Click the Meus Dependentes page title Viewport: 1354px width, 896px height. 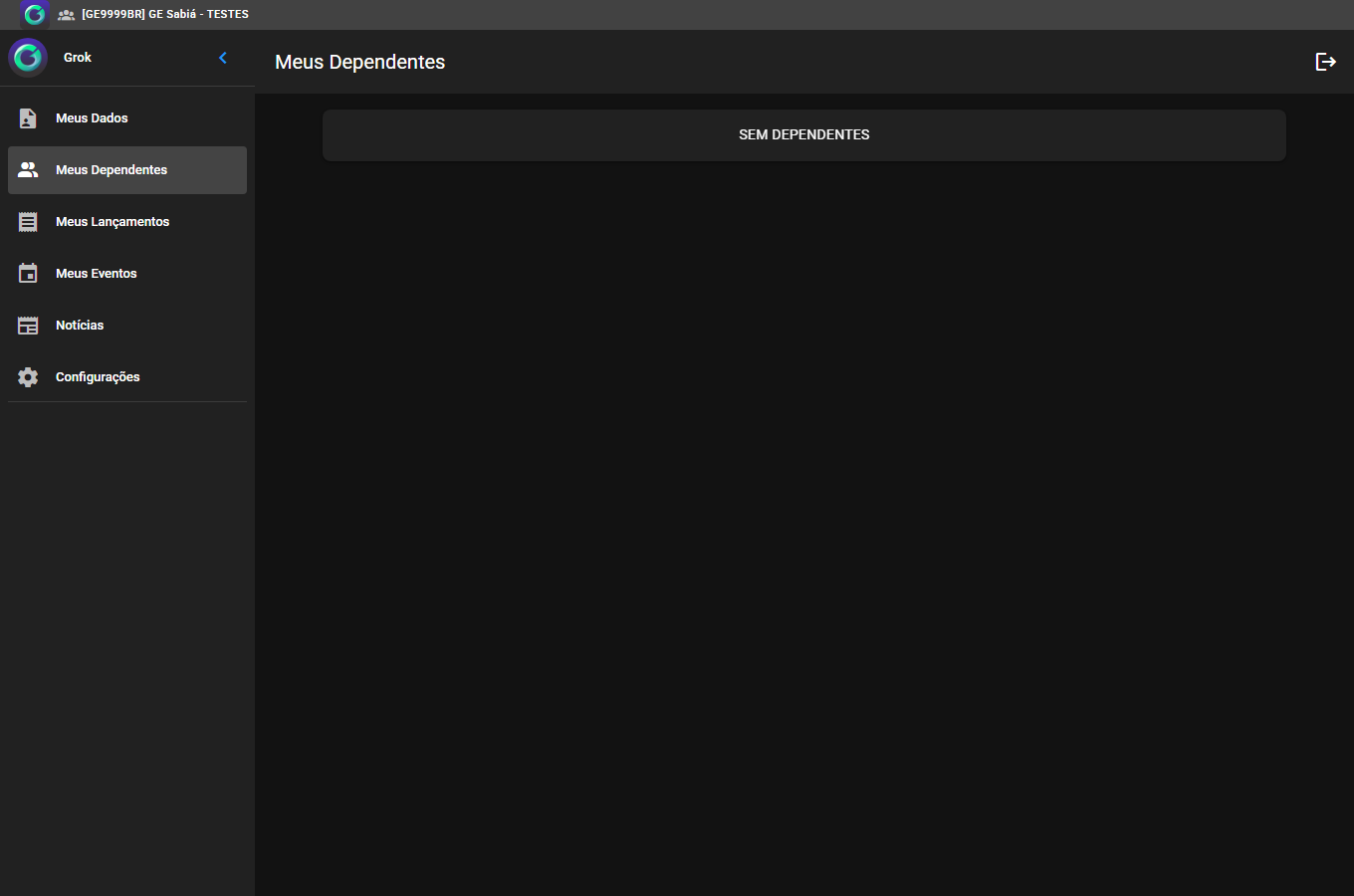pos(360,62)
